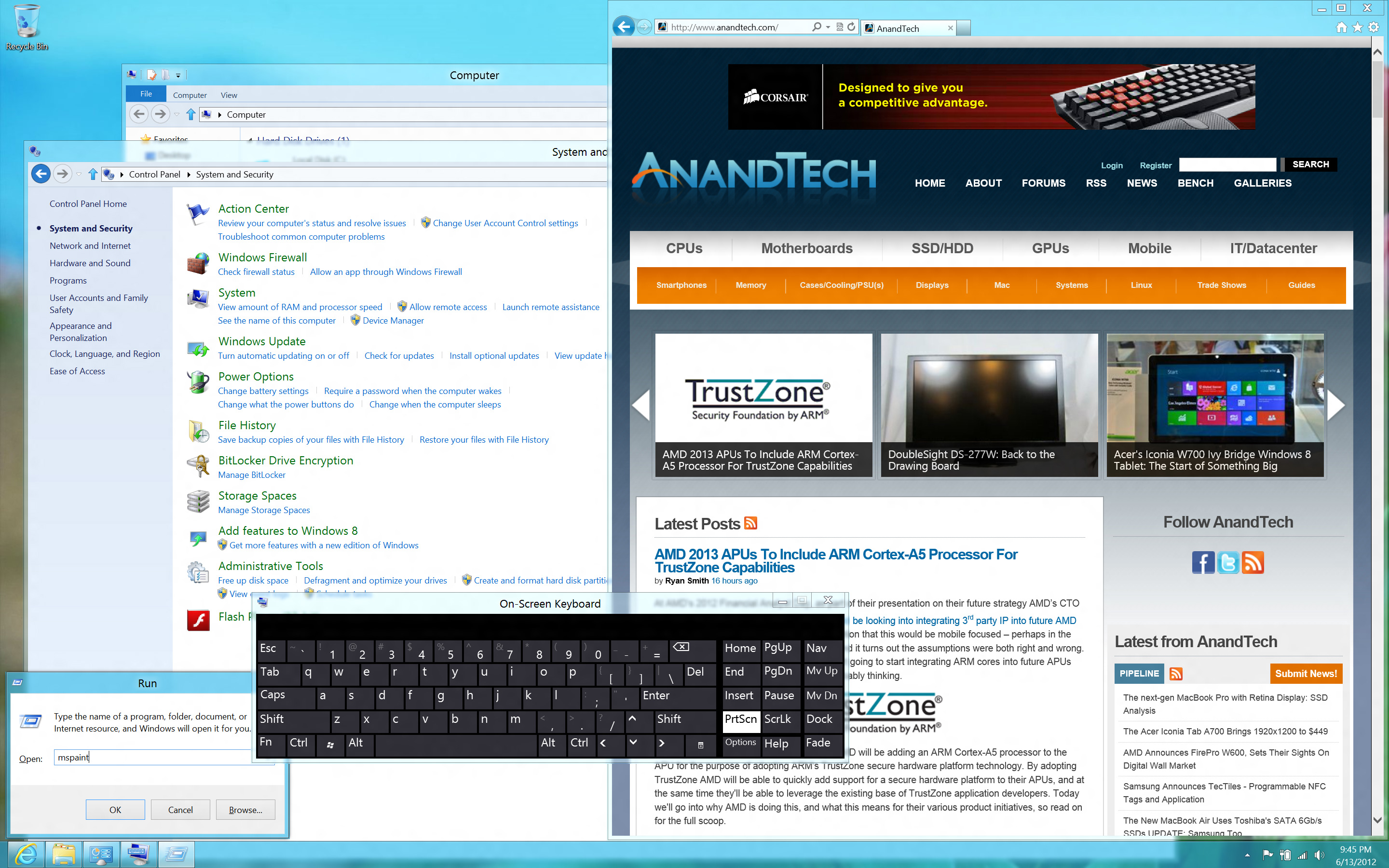
Task: Expand the System and Security section
Action: pyautogui.click(x=91, y=228)
